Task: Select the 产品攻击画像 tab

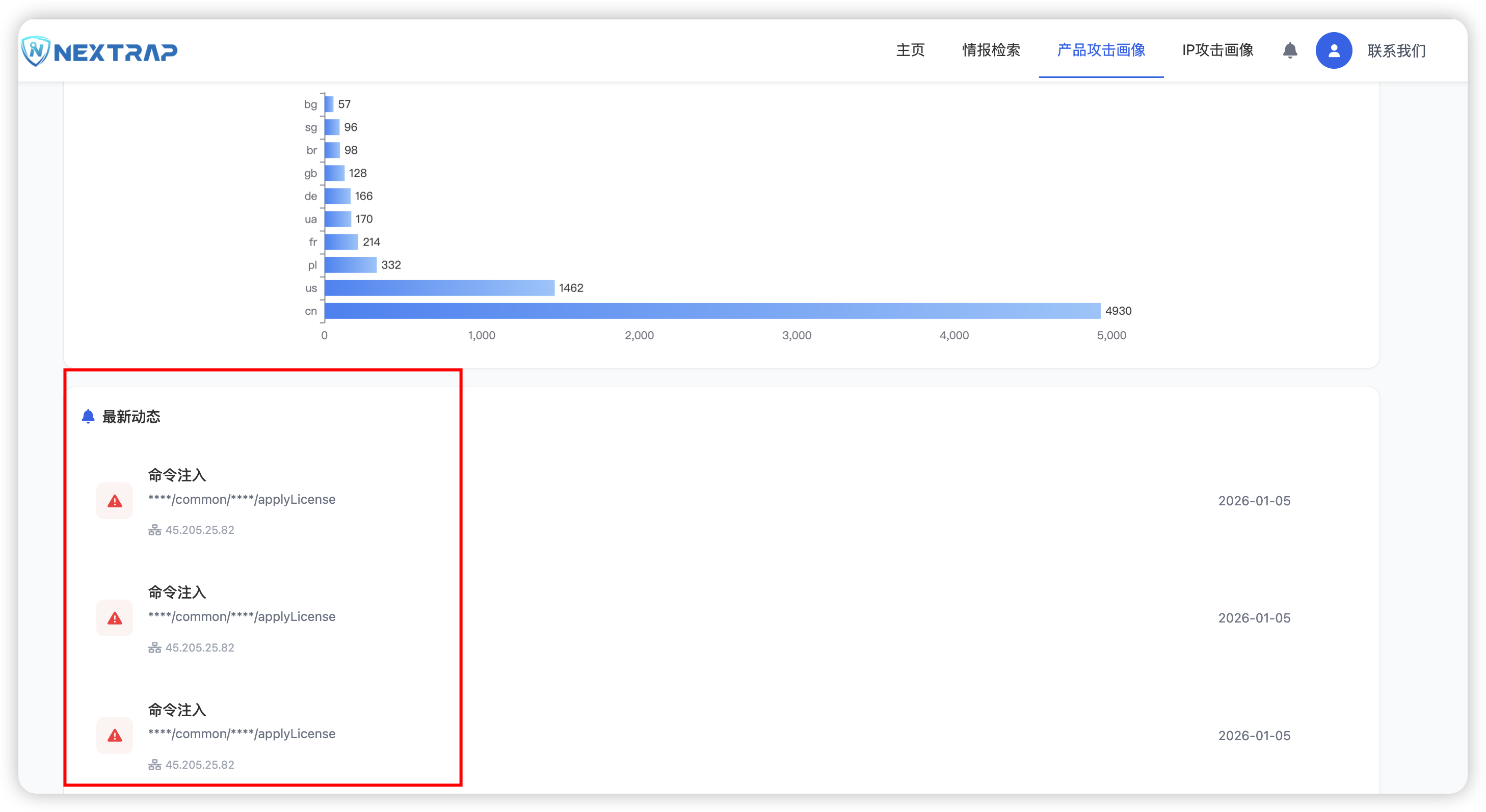Action: click(x=1101, y=51)
